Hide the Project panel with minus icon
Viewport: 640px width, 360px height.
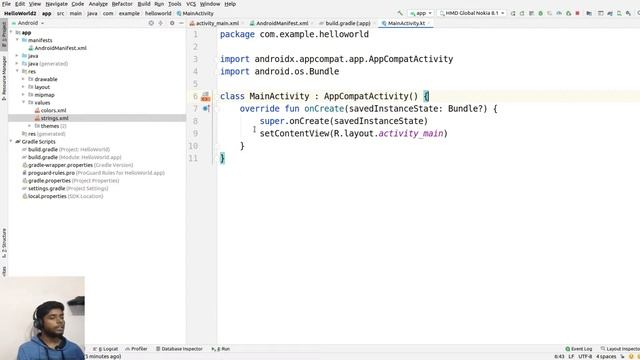tap(181, 23)
